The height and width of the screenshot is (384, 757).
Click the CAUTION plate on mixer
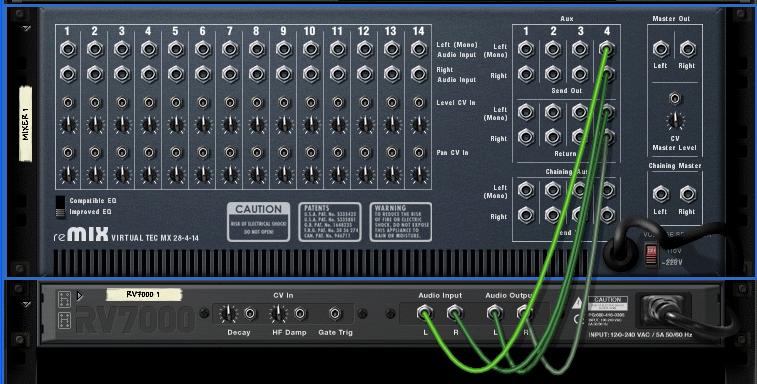(x=258, y=222)
